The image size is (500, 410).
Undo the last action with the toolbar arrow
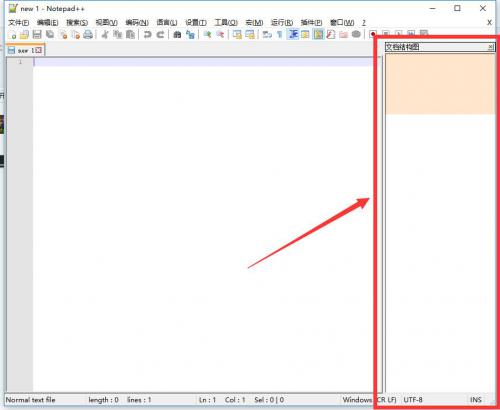click(x=147, y=34)
